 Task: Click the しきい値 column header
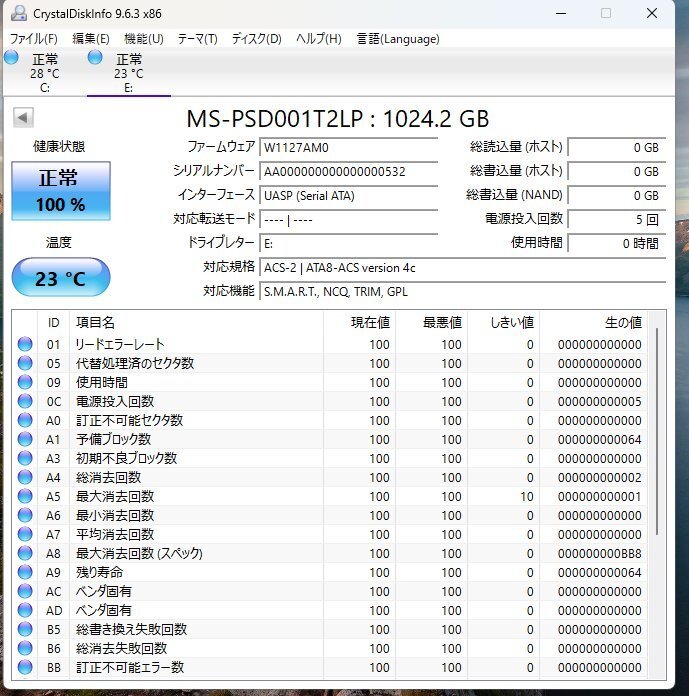point(503,322)
